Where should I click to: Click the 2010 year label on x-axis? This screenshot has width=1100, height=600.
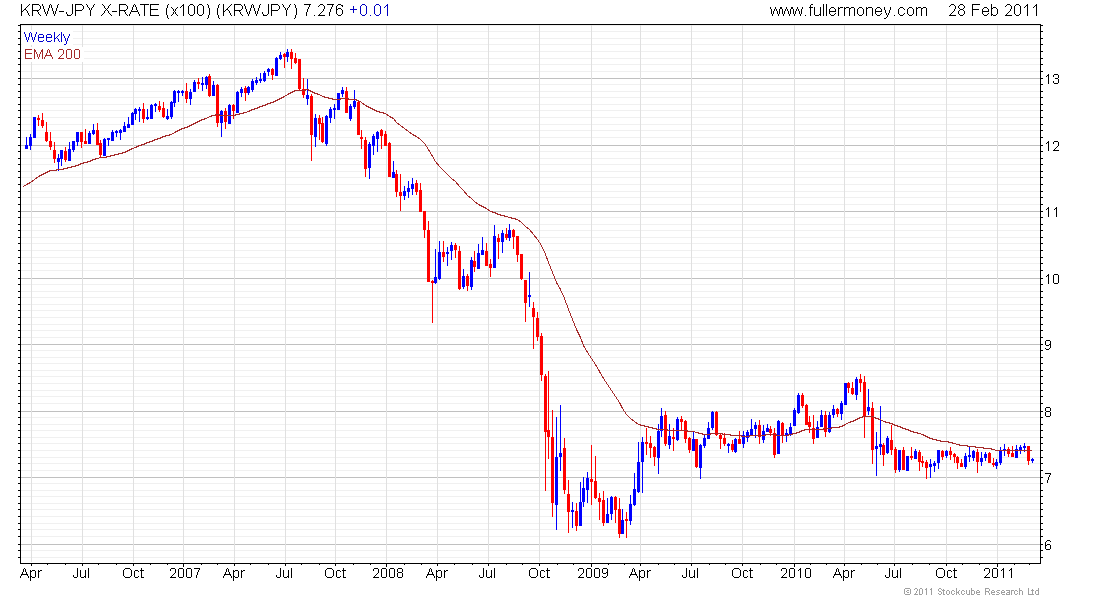(x=796, y=573)
